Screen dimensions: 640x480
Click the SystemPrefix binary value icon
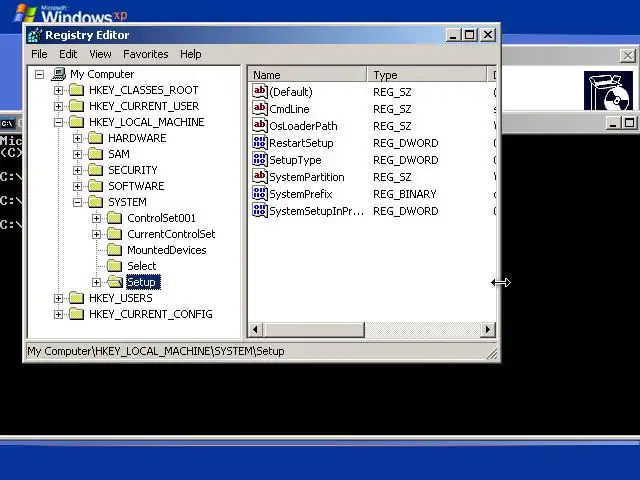[x=260, y=193]
